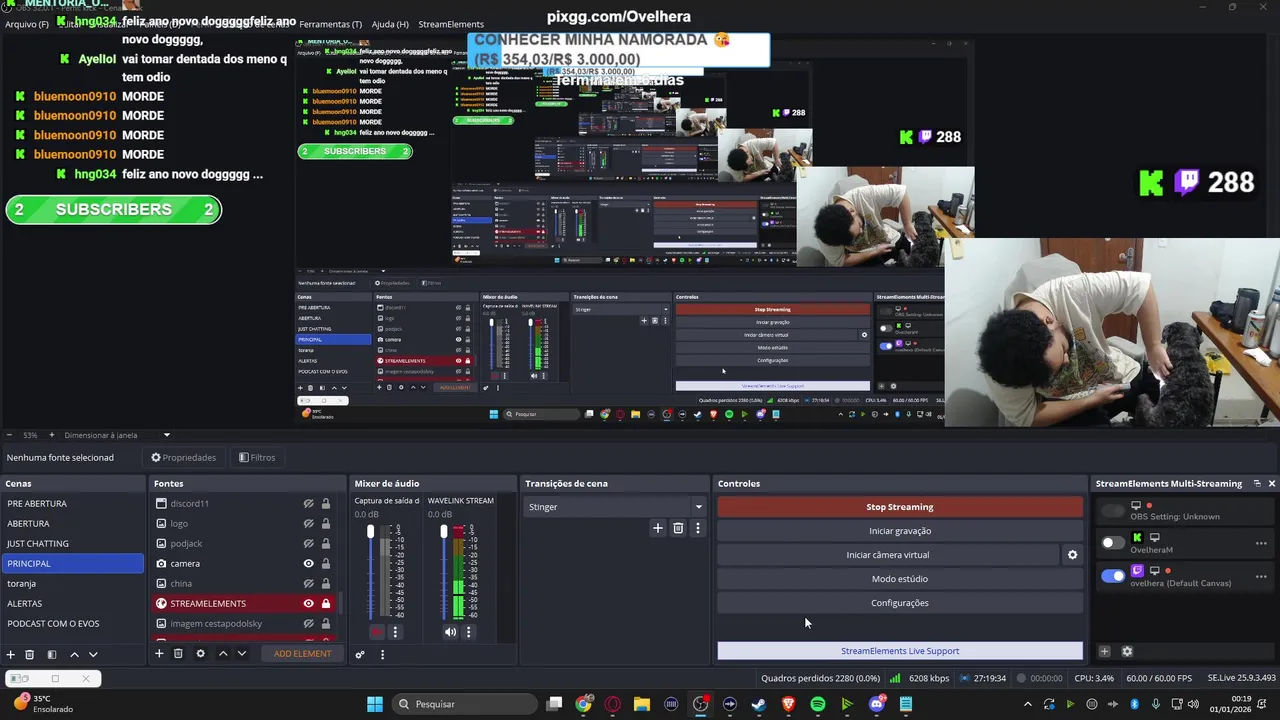1280x720 pixels.
Task: Open the Stinger transition dropdown
Action: point(615,507)
